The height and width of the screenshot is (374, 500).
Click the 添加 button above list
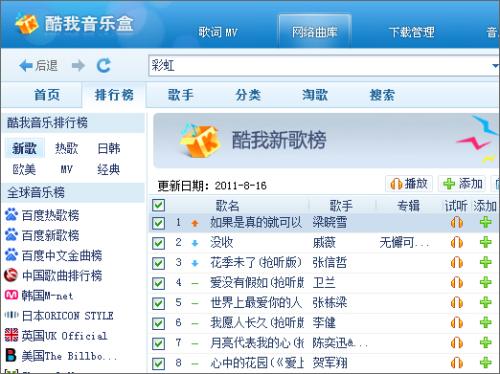pyautogui.click(x=462, y=184)
